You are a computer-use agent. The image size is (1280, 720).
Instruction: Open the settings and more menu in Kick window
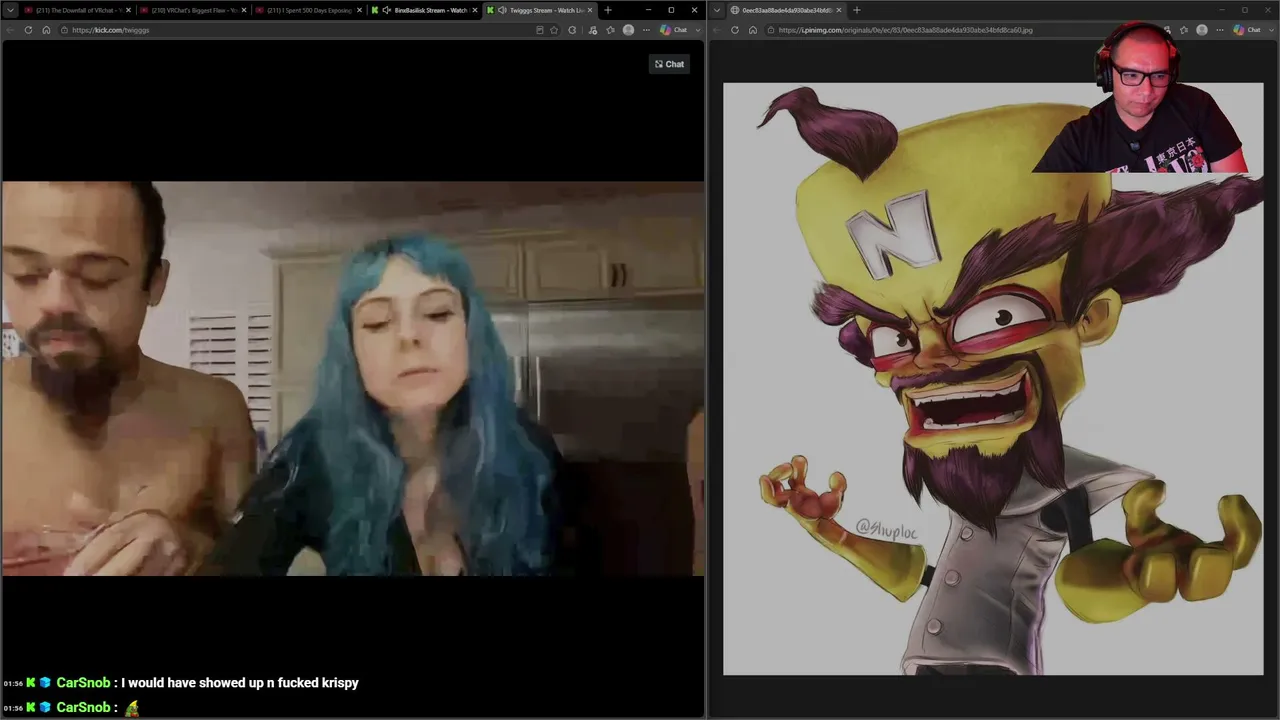pos(646,30)
